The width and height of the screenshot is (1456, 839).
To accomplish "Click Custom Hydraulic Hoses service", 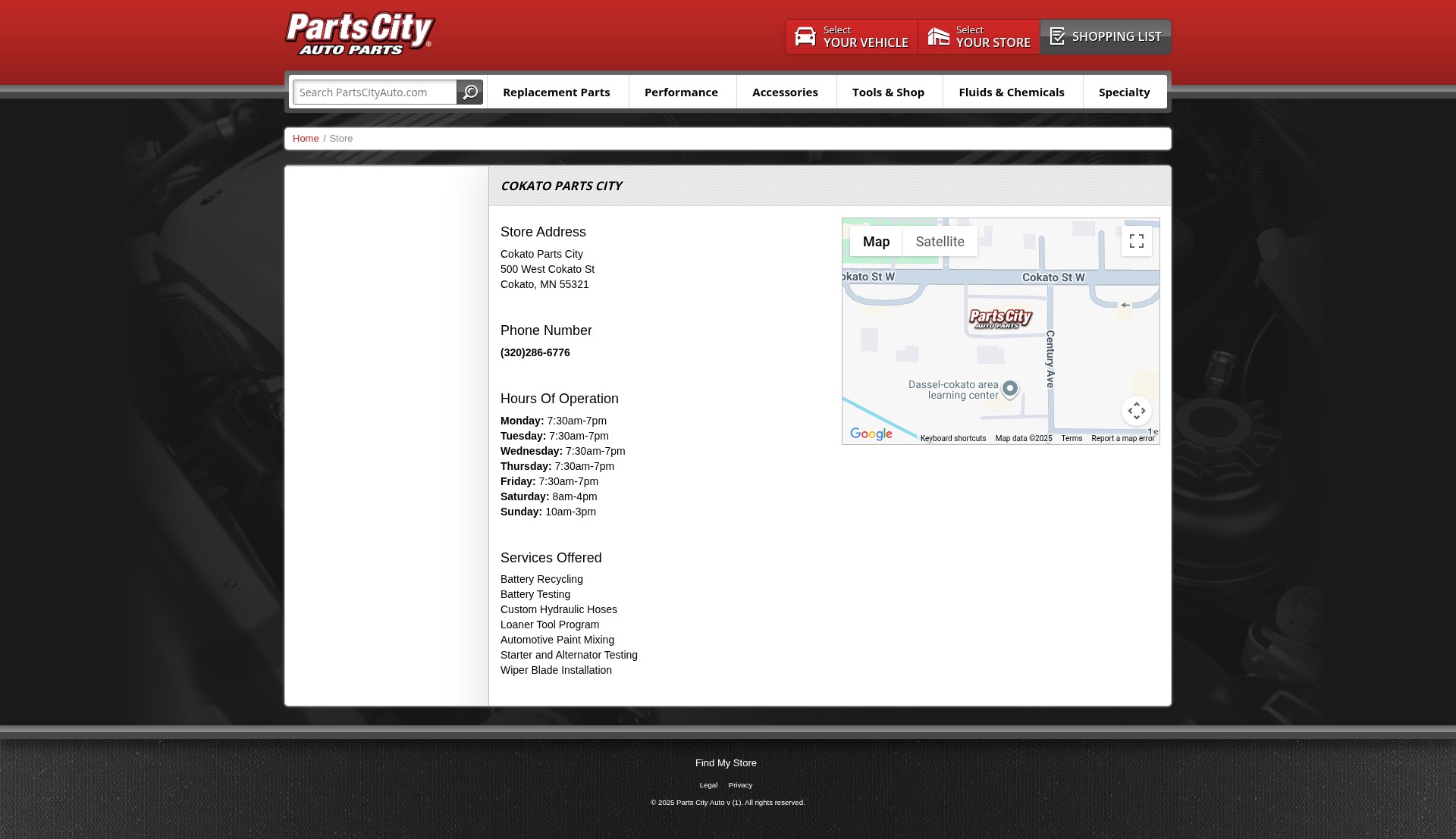I will (x=559, y=610).
